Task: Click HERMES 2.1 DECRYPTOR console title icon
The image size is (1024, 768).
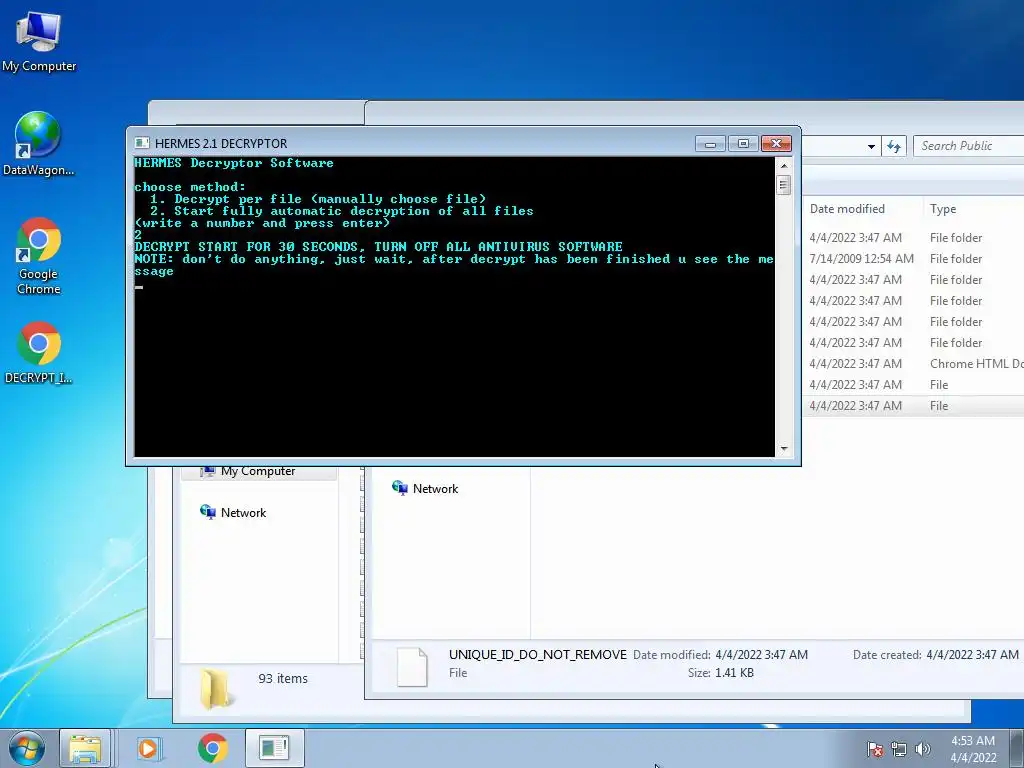Action: [142, 143]
